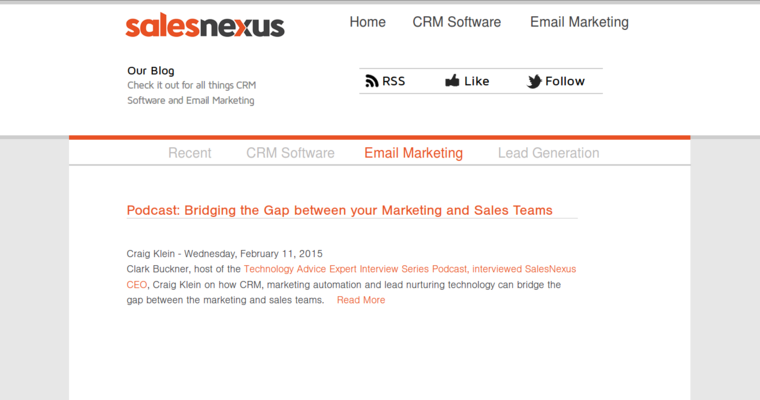Click the Our Blog heading

tap(151, 70)
